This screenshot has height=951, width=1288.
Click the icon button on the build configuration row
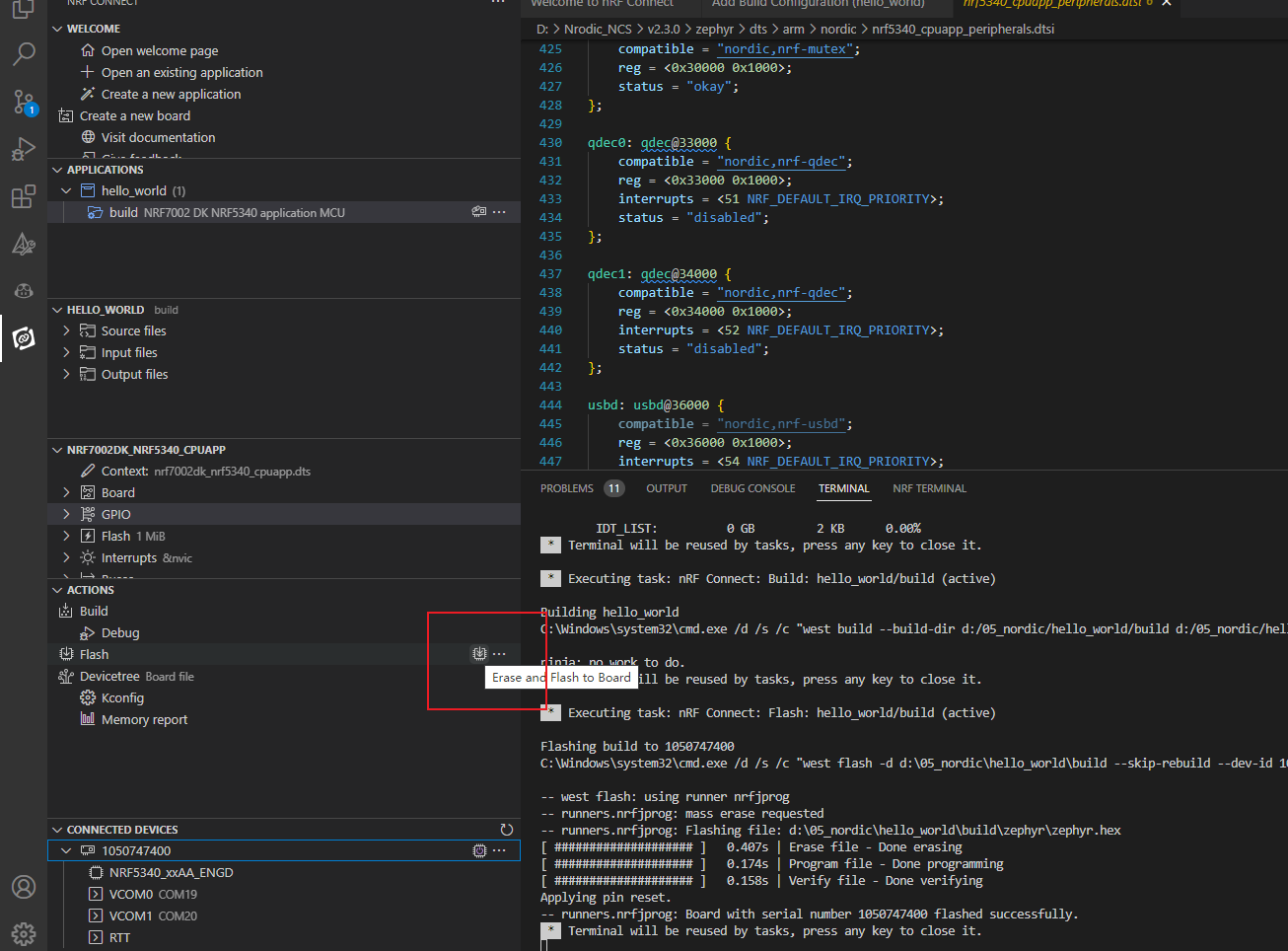[479, 212]
